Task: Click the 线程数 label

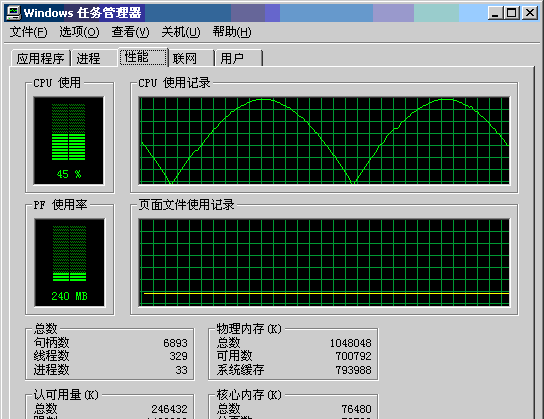Action: tap(51, 356)
